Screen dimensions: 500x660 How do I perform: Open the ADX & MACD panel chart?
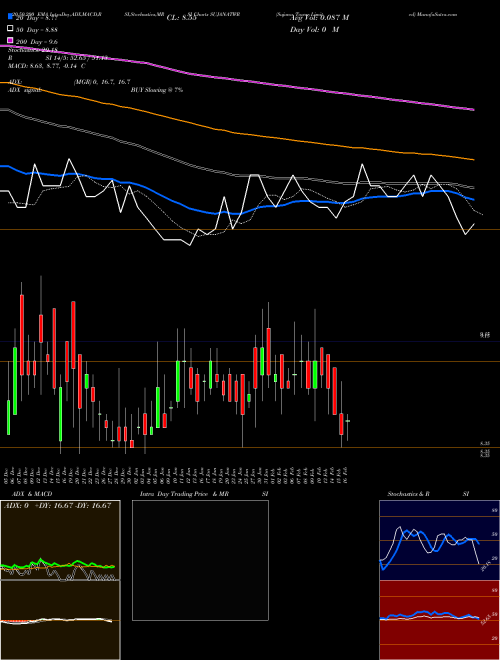[x=60, y=540]
